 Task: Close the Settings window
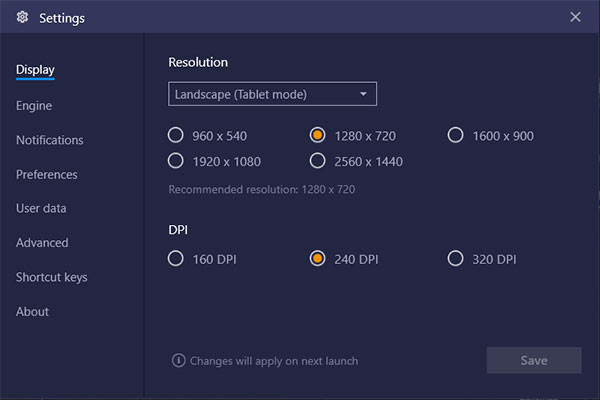575,17
